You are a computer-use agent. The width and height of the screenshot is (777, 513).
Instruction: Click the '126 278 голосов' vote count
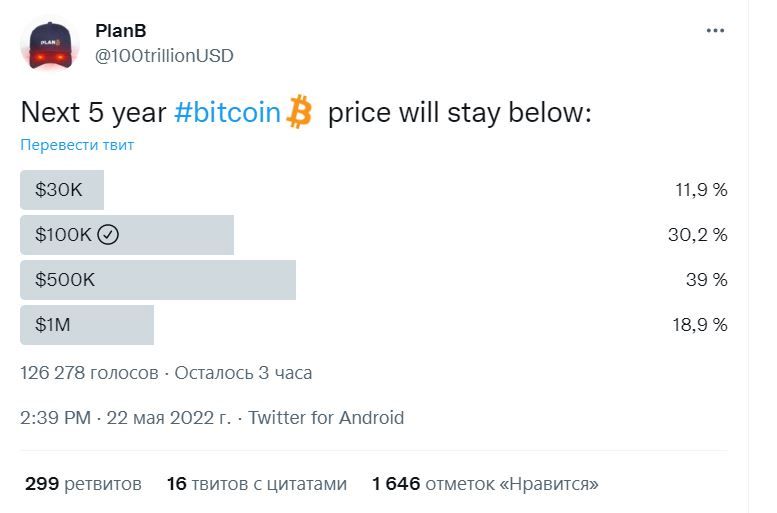[89, 373]
